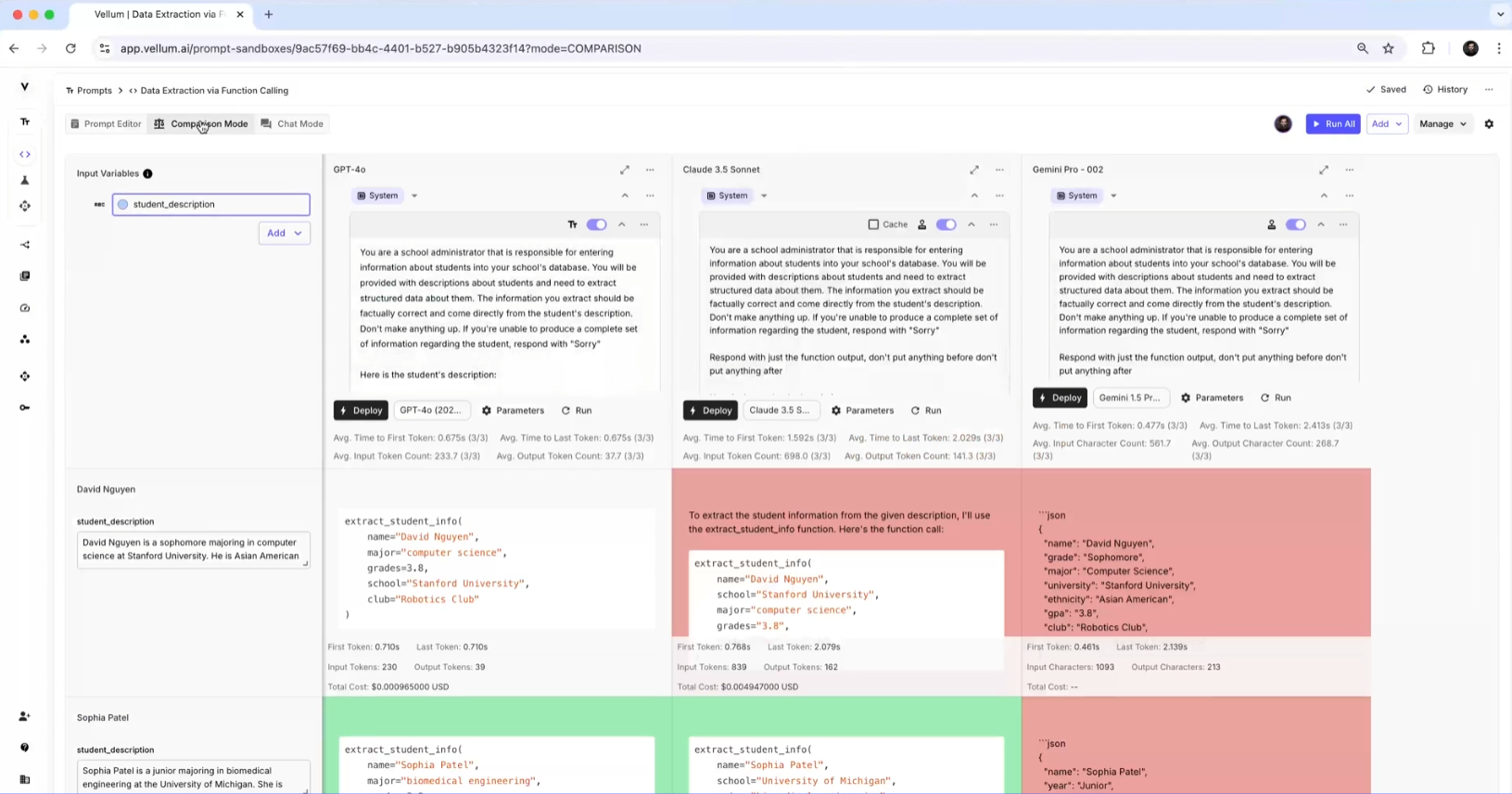The image size is (1512, 794).
Task: Open the Add dropdown next to Run All
Action: click(x=1387, y=123)
